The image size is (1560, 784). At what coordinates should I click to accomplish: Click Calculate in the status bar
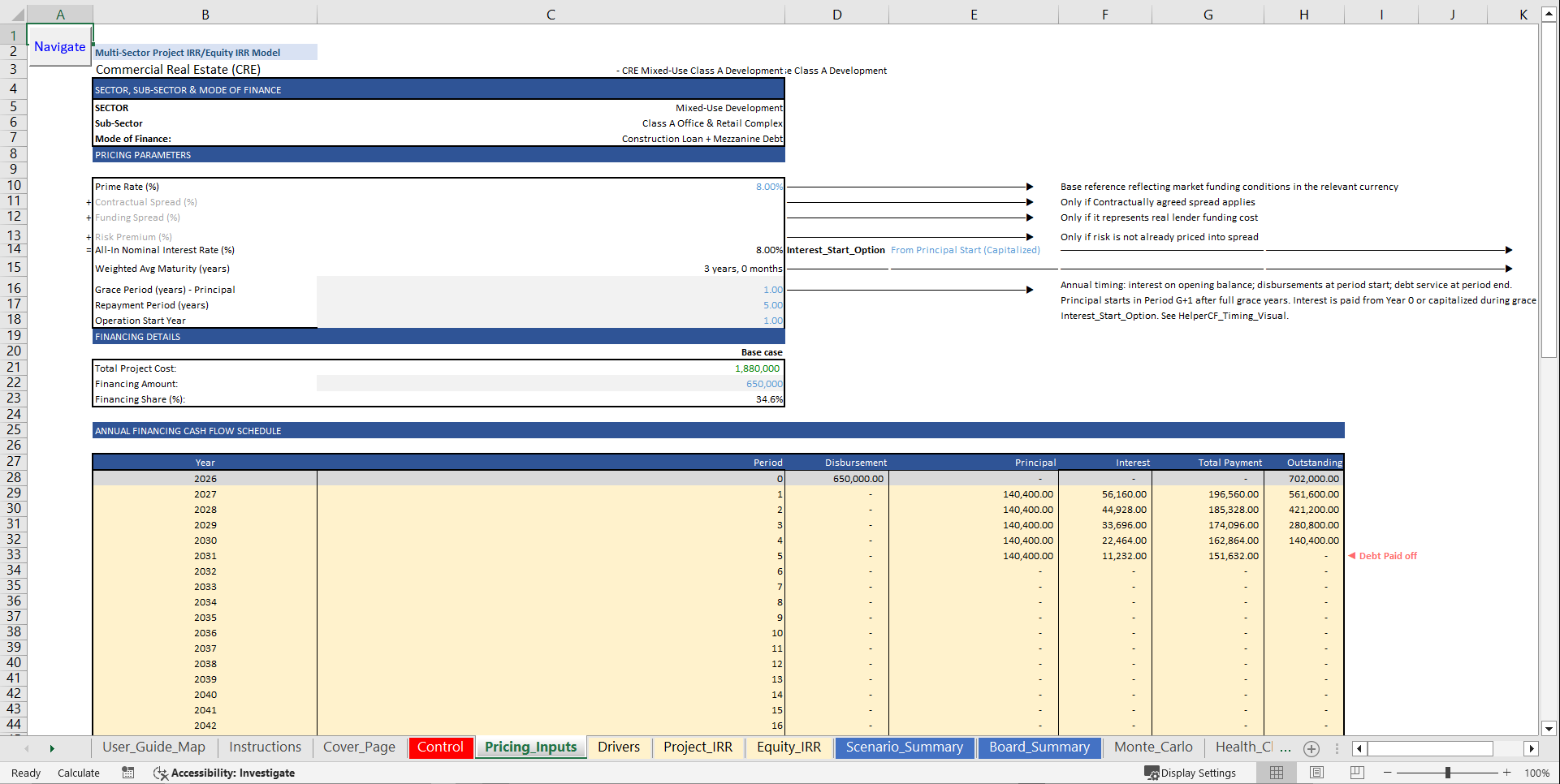tap(79, 773)
